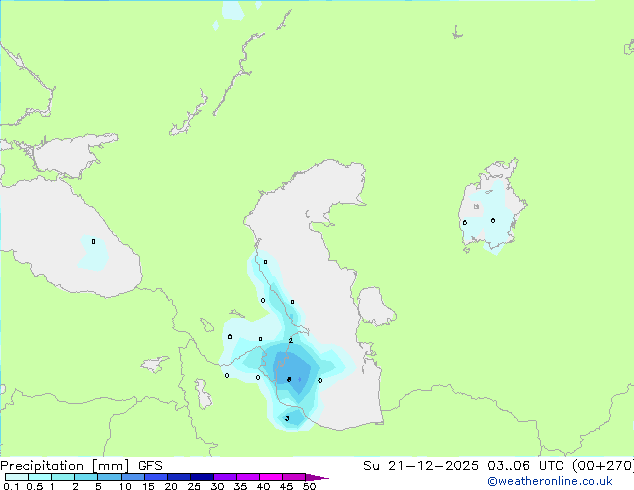Click the '0.1' legend scale value

tap(11, 486)
